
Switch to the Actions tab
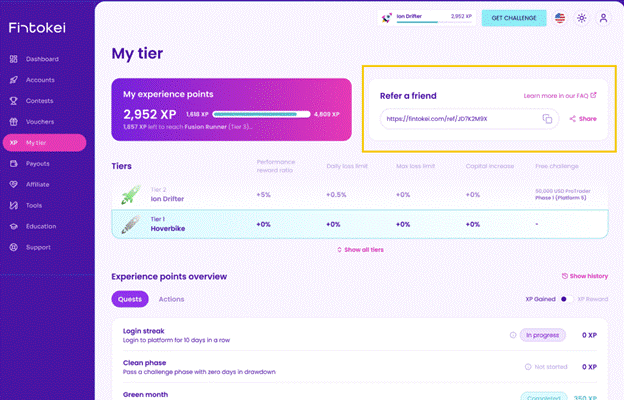(171, 298)
